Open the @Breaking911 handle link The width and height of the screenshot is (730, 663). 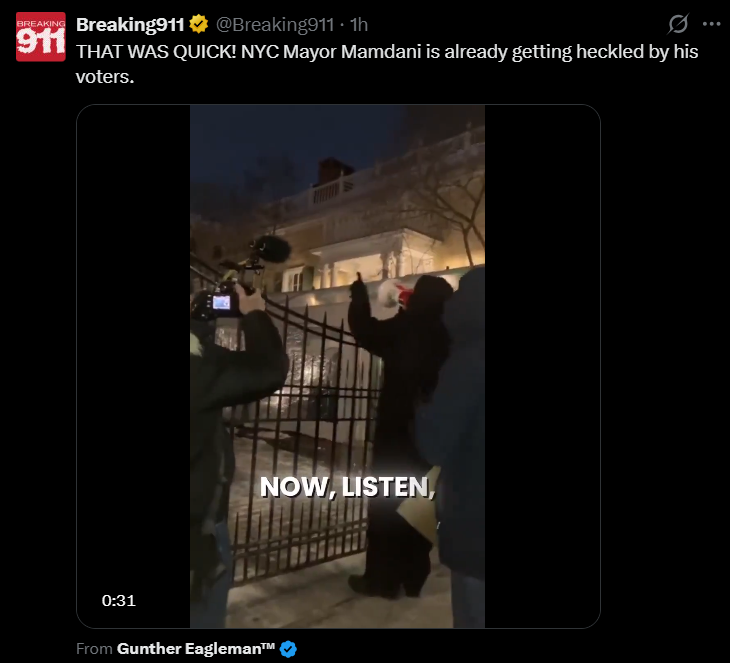point(275,25)
